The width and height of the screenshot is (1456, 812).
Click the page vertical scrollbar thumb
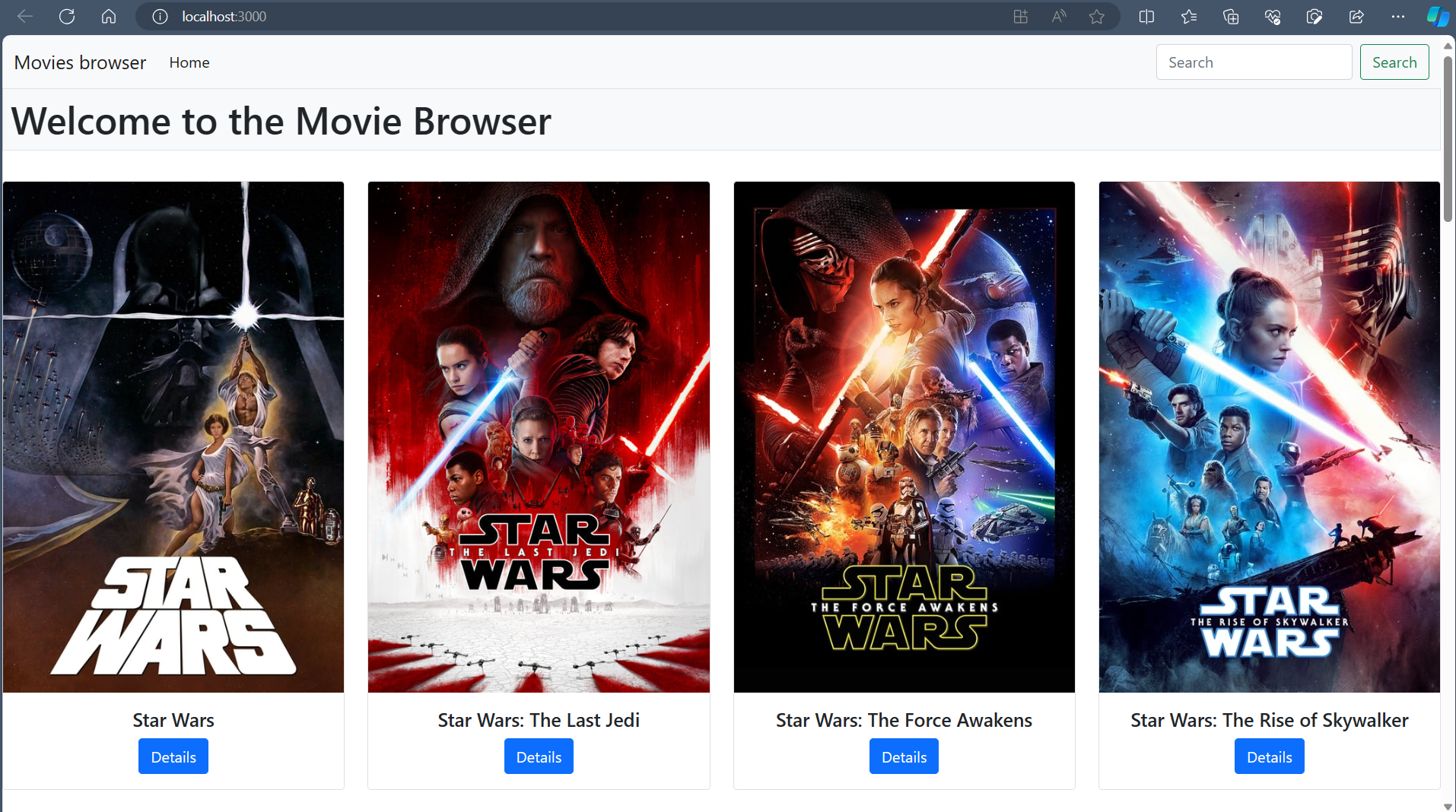1448,138
